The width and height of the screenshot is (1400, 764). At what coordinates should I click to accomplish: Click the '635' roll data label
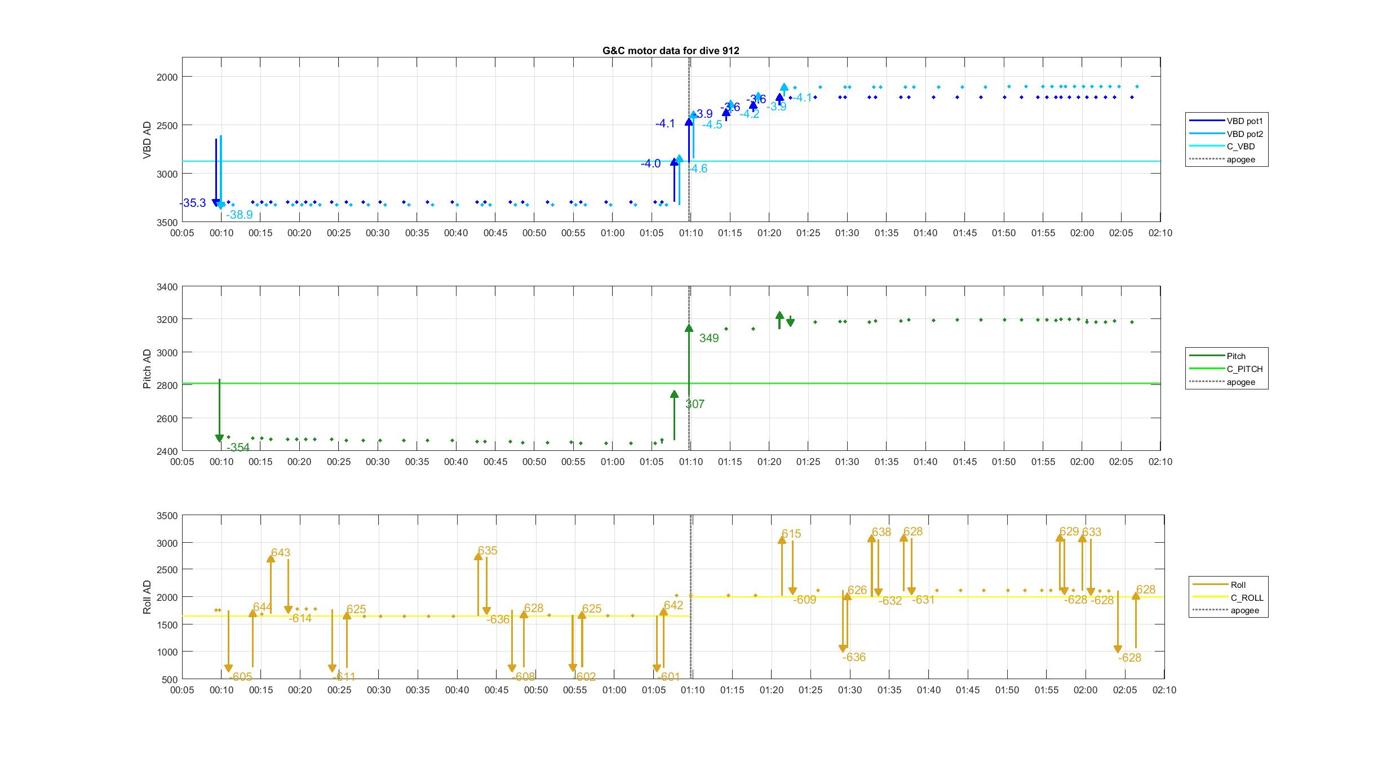point(488,551)
